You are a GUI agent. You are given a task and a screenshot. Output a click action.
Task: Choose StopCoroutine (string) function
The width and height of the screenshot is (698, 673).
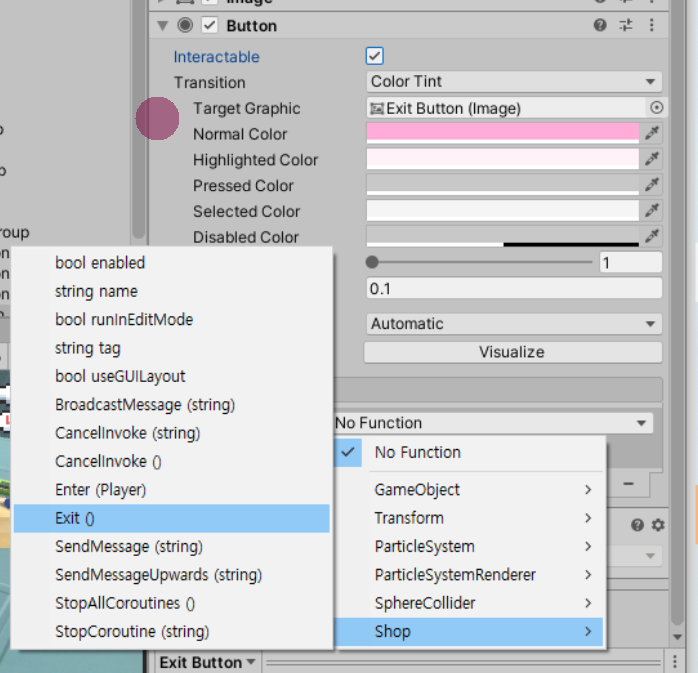tap(171, 632)
